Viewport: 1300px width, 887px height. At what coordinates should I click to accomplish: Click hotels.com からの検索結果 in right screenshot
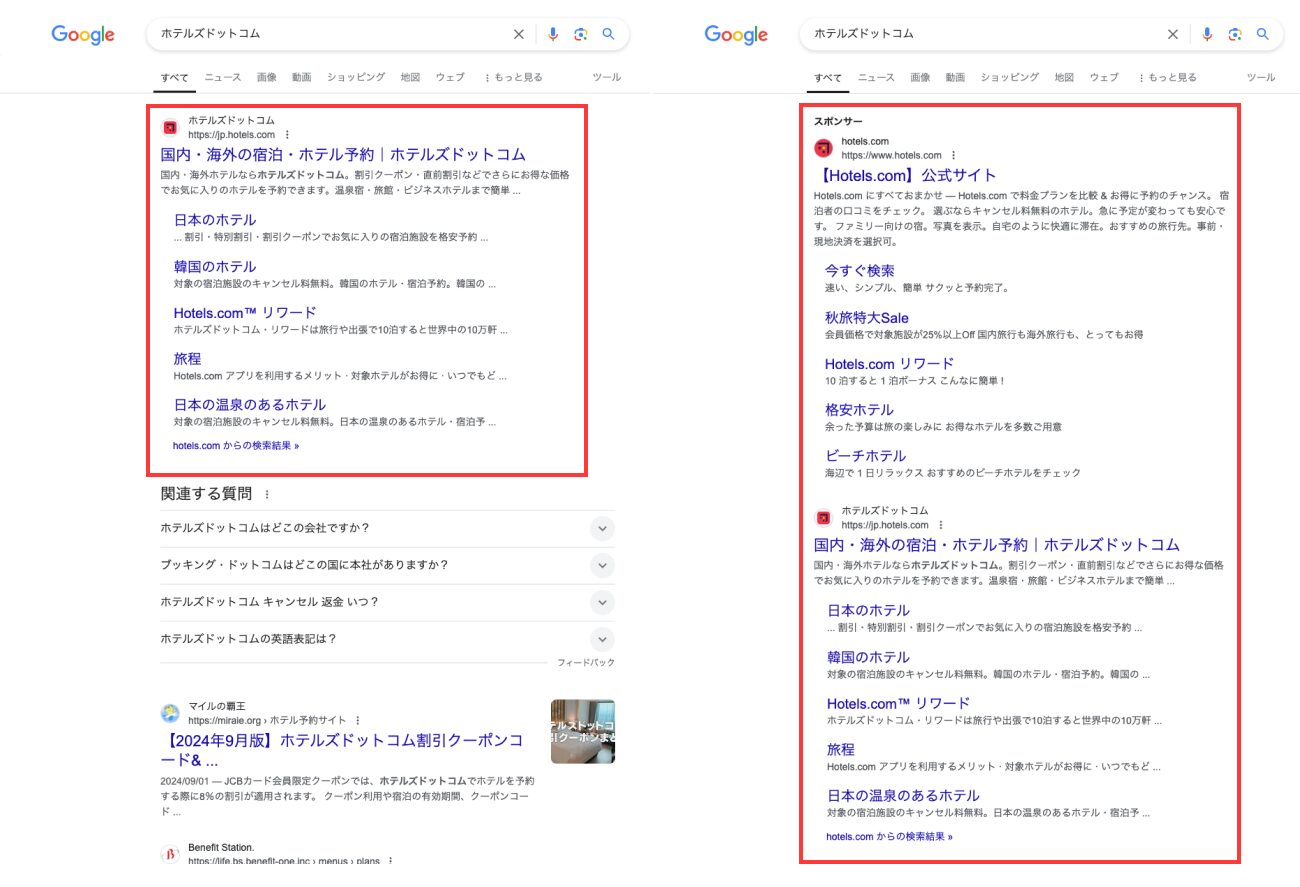(890, 836)
